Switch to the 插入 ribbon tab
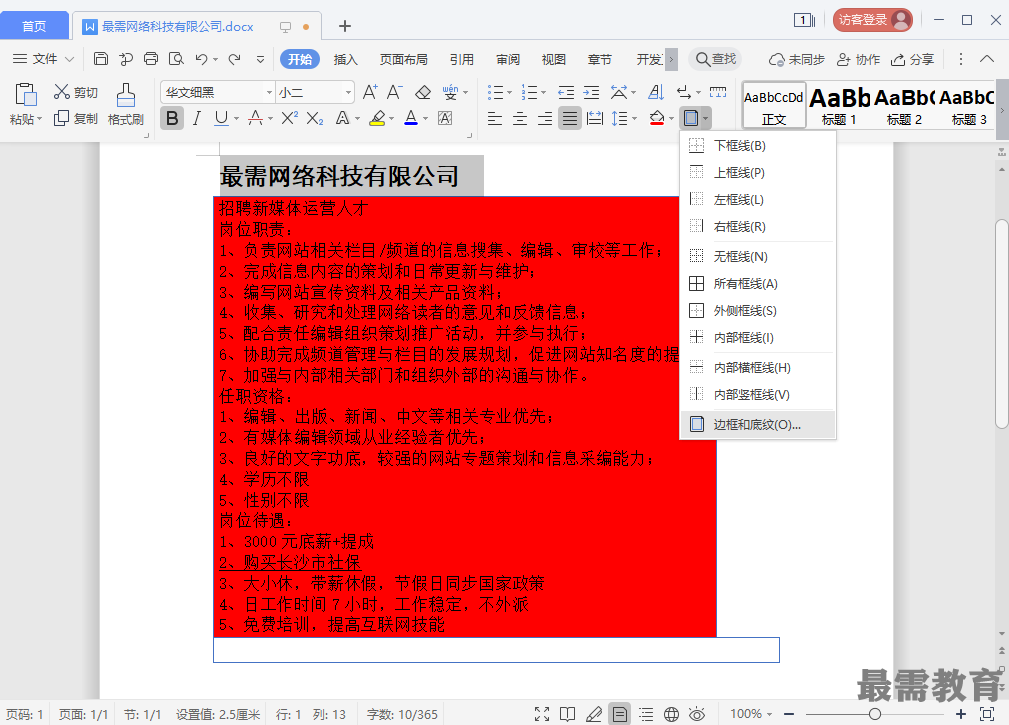The width and height of the screenshot is (1009, 725). coord(346,59)
